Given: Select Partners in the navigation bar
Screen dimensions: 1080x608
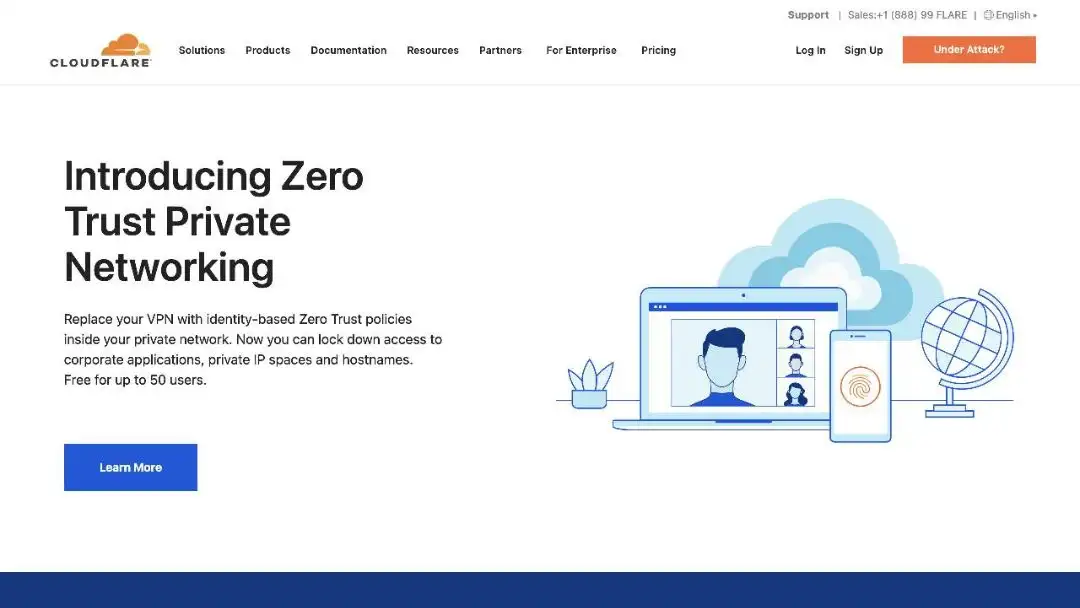Looking at the screenshot, I should [x=500, y=50].
